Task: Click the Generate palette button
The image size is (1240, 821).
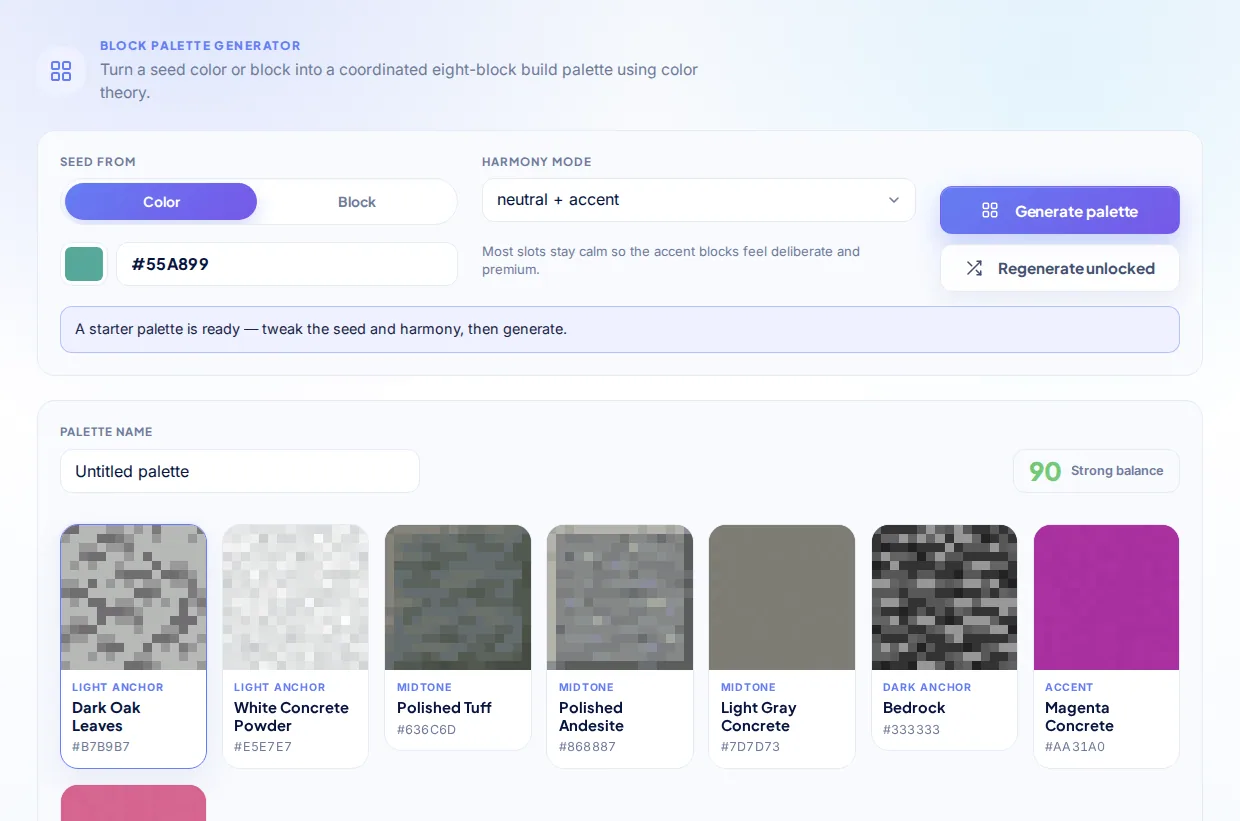Action: click(x=1059, y=210)
